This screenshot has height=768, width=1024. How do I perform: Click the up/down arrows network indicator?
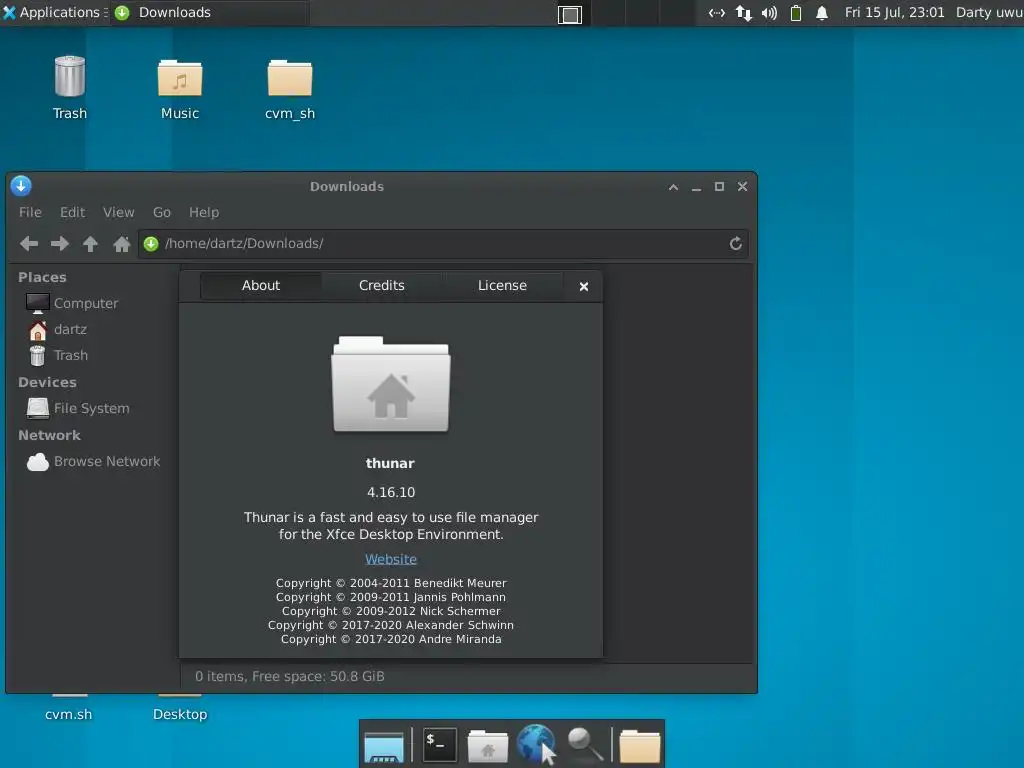tap(743, 13)
